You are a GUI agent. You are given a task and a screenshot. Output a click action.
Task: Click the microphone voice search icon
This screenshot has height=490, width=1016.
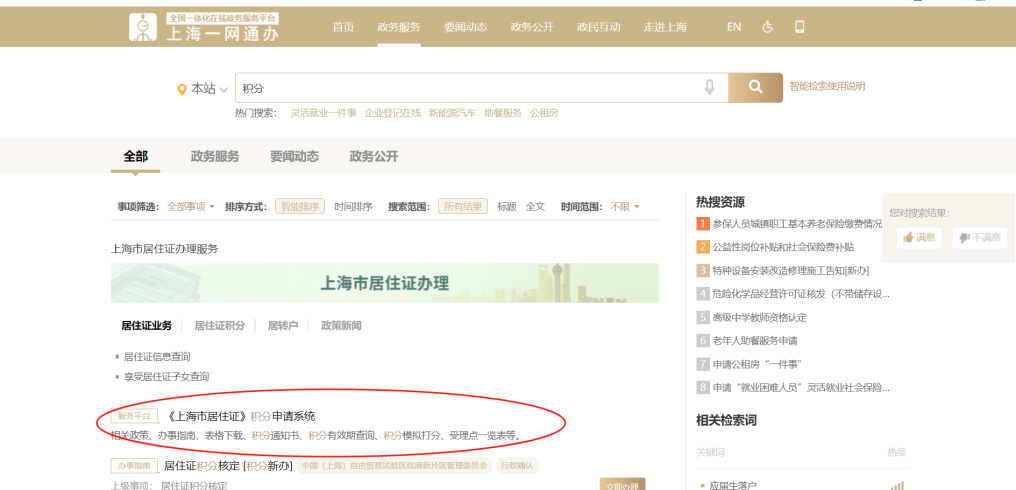[709, 88]
